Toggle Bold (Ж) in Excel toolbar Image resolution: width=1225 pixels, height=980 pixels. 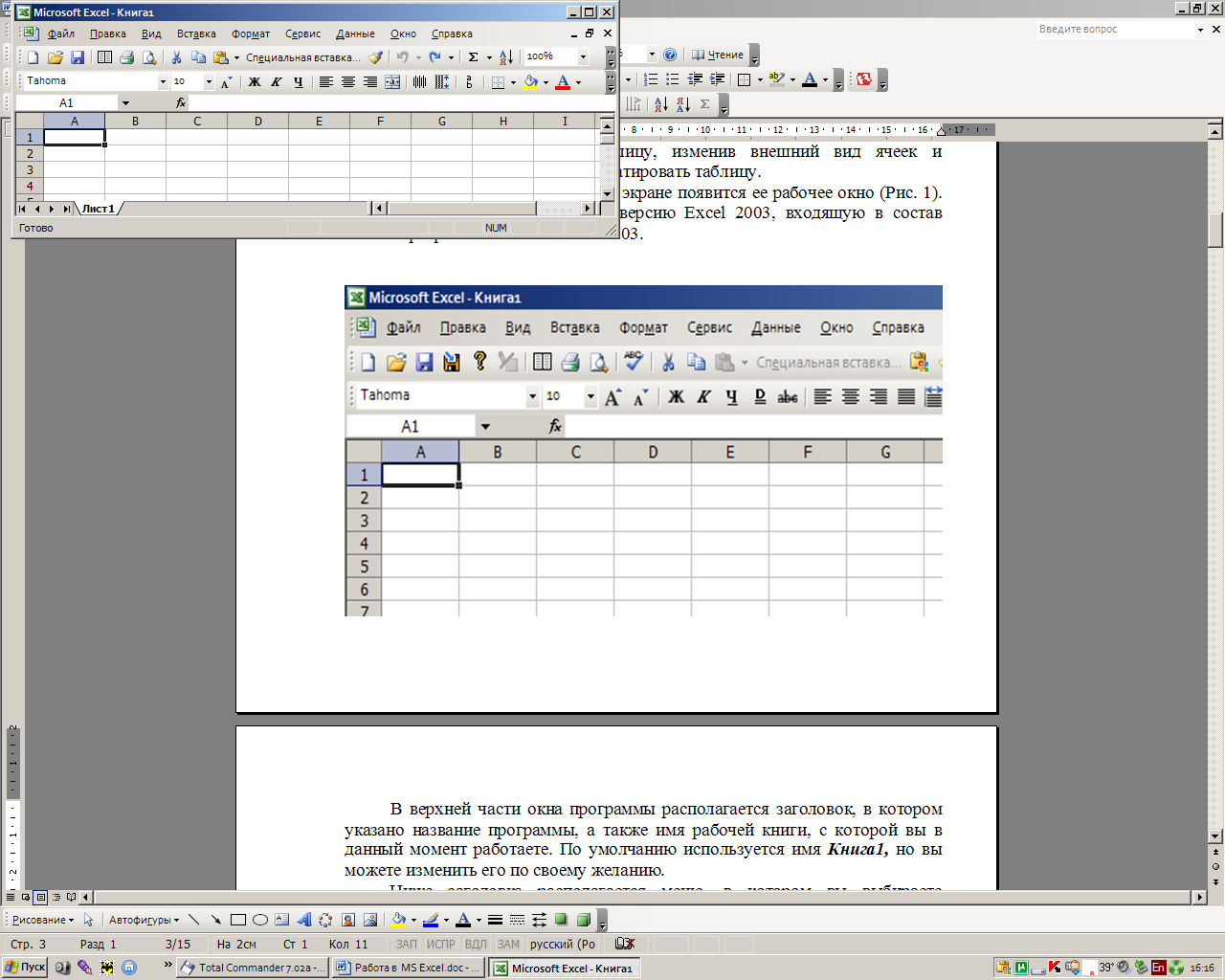pyautogui.click(x=254, y=82)
